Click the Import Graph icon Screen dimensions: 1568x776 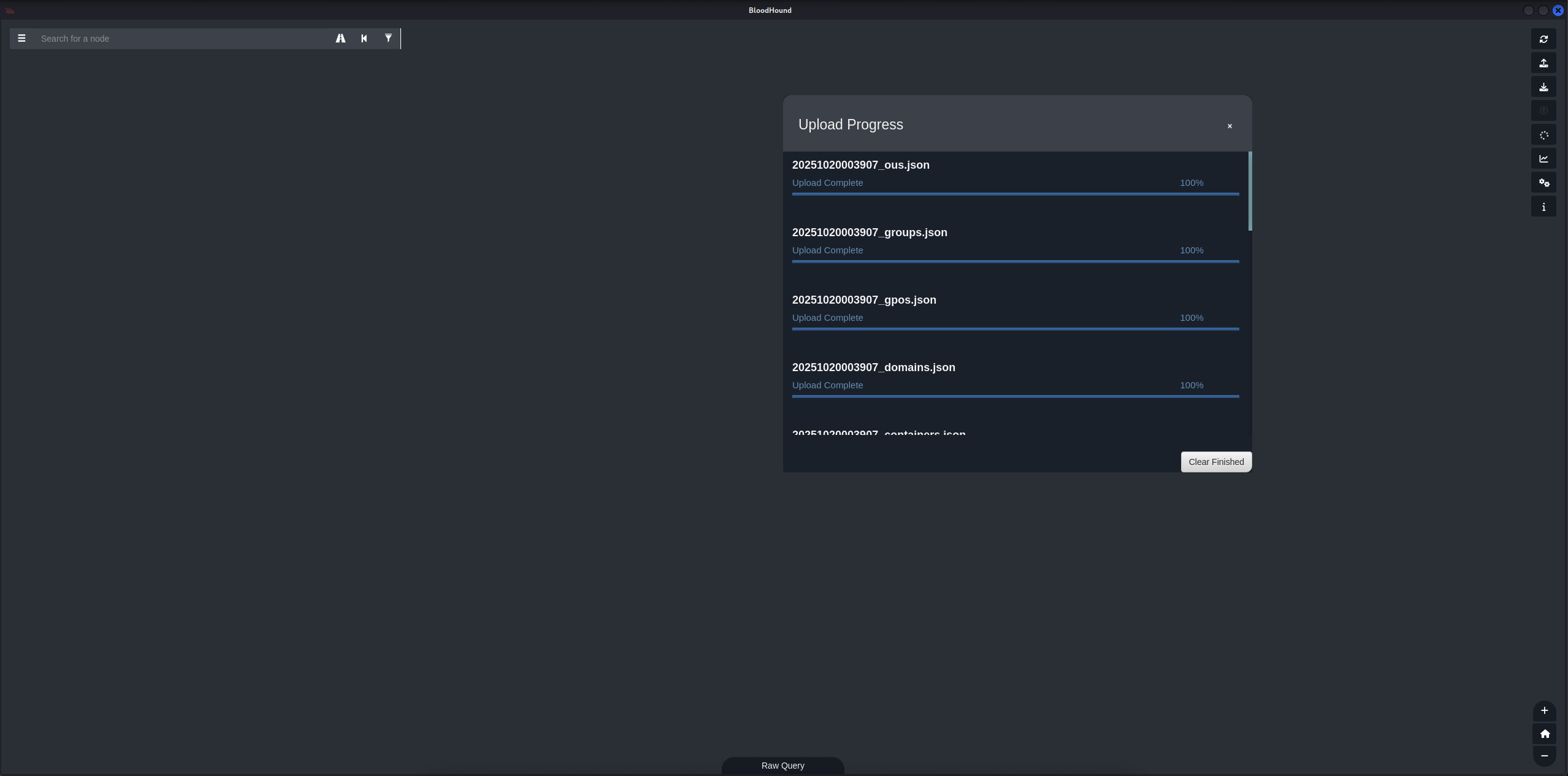point(1543,87)
